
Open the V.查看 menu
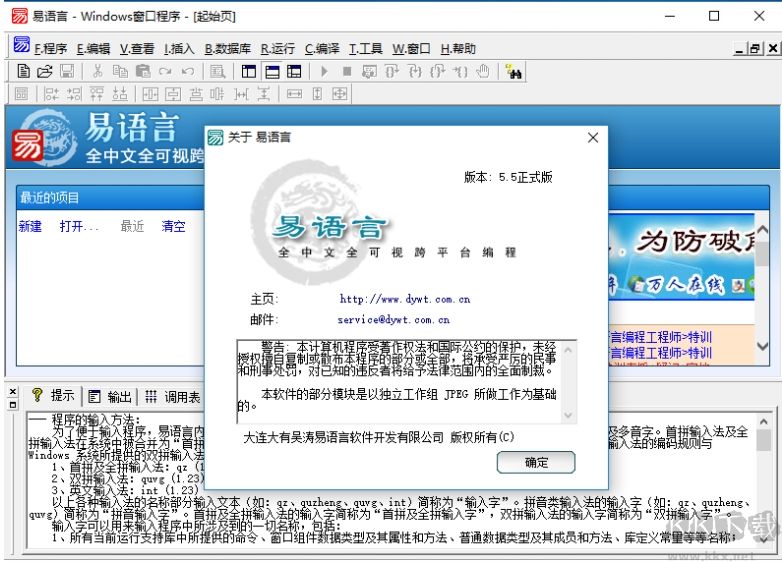137,48
